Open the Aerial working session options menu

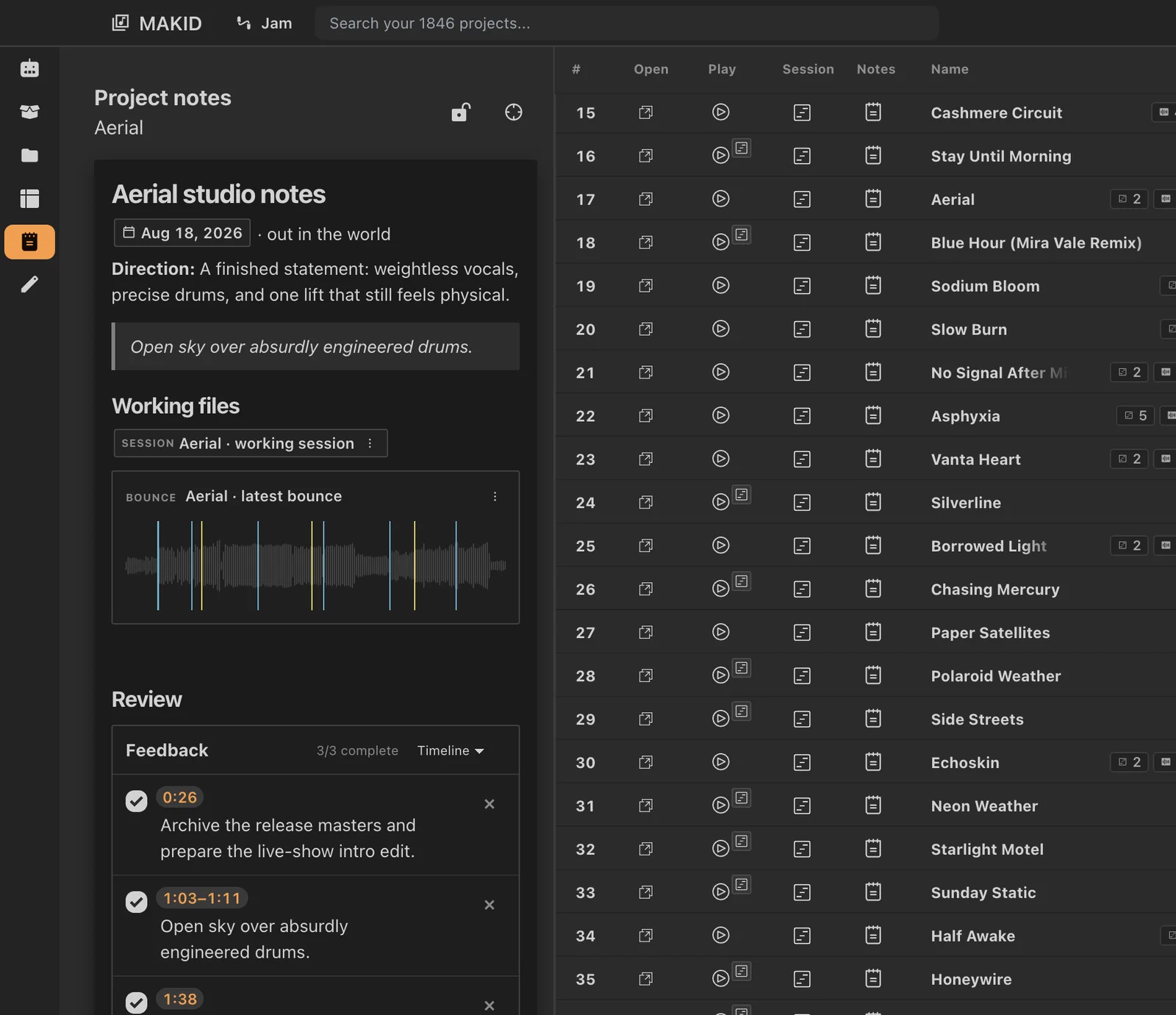point(370,443)
